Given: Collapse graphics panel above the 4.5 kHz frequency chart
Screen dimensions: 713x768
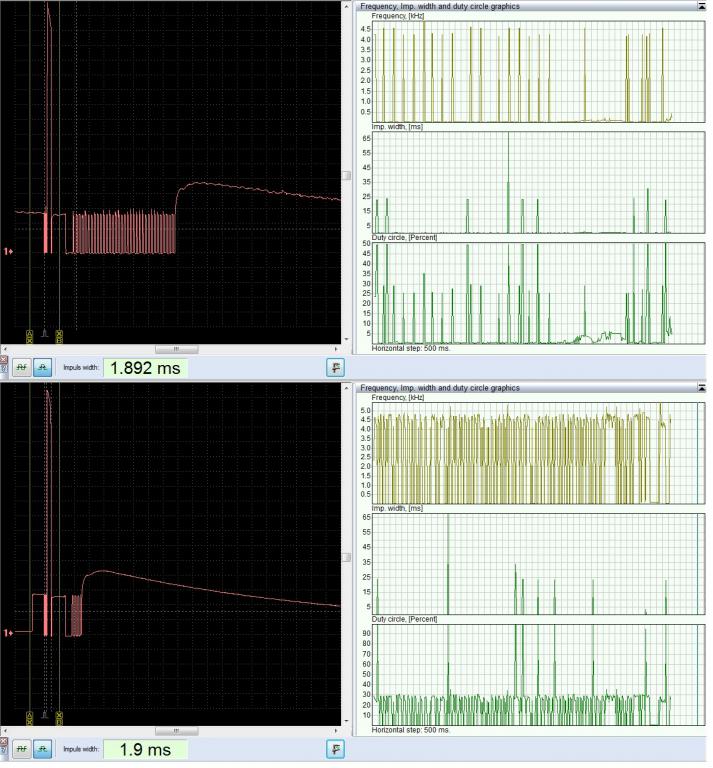Looking at the screenshot, I should coord(701,6).
